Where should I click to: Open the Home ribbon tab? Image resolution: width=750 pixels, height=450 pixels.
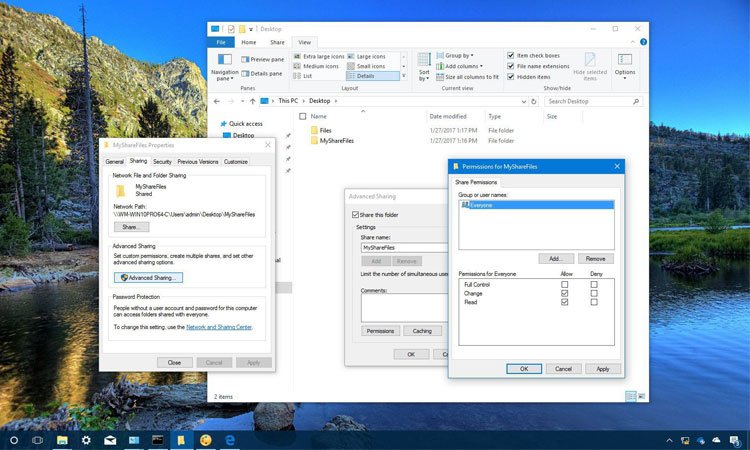pos(248,42)
